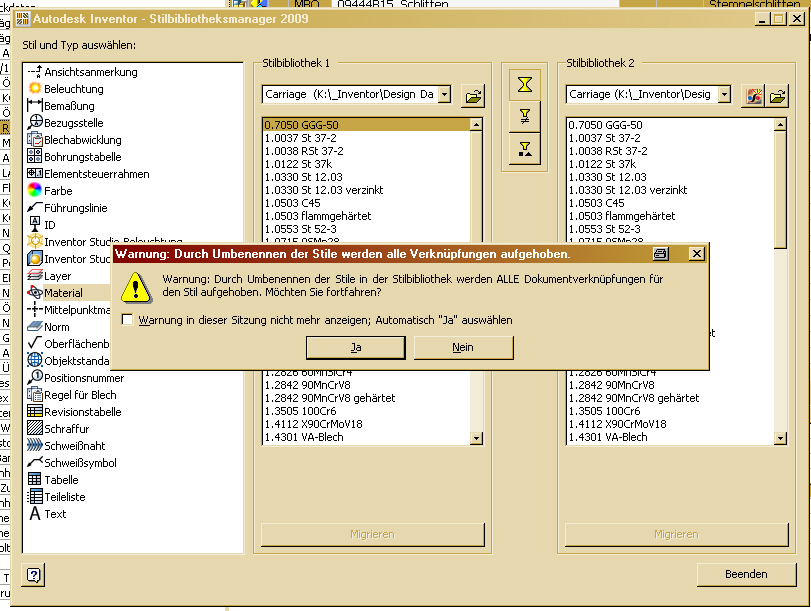Select '1.0038 RSt 37-2' in Stilbibliothek 2
The image size is (811, 611).
pyautogui.click(x=608, y=151)
